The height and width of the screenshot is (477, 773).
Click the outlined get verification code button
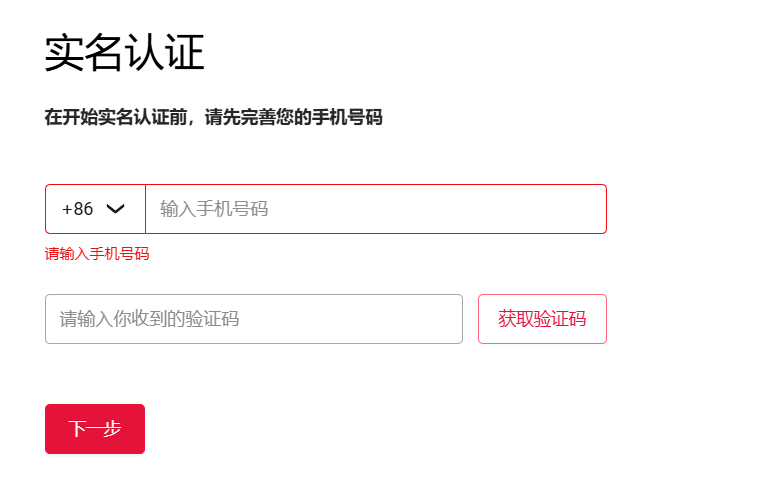tap(542, 319)
